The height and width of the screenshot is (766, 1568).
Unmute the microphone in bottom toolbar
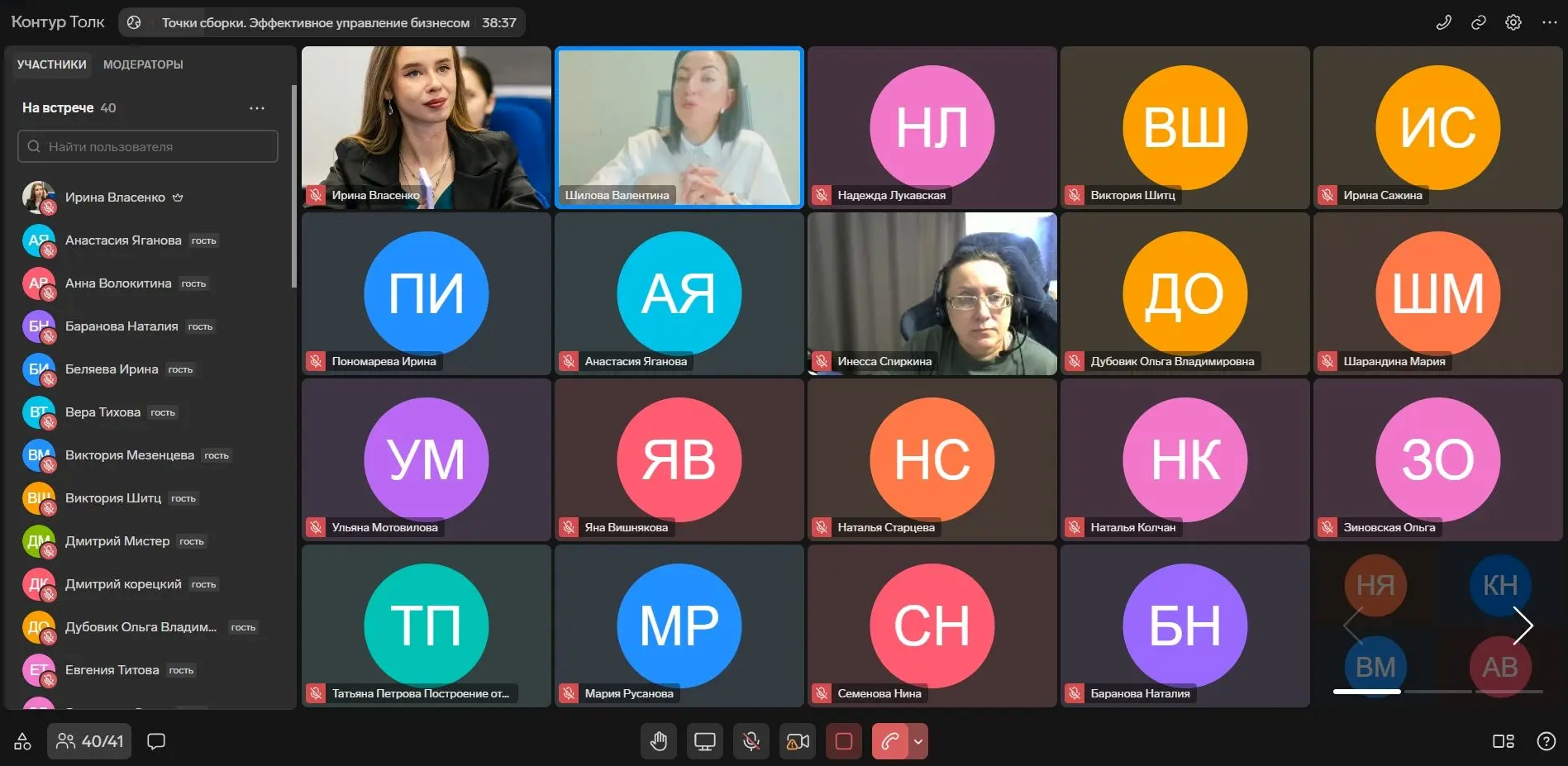pos(751,741)
